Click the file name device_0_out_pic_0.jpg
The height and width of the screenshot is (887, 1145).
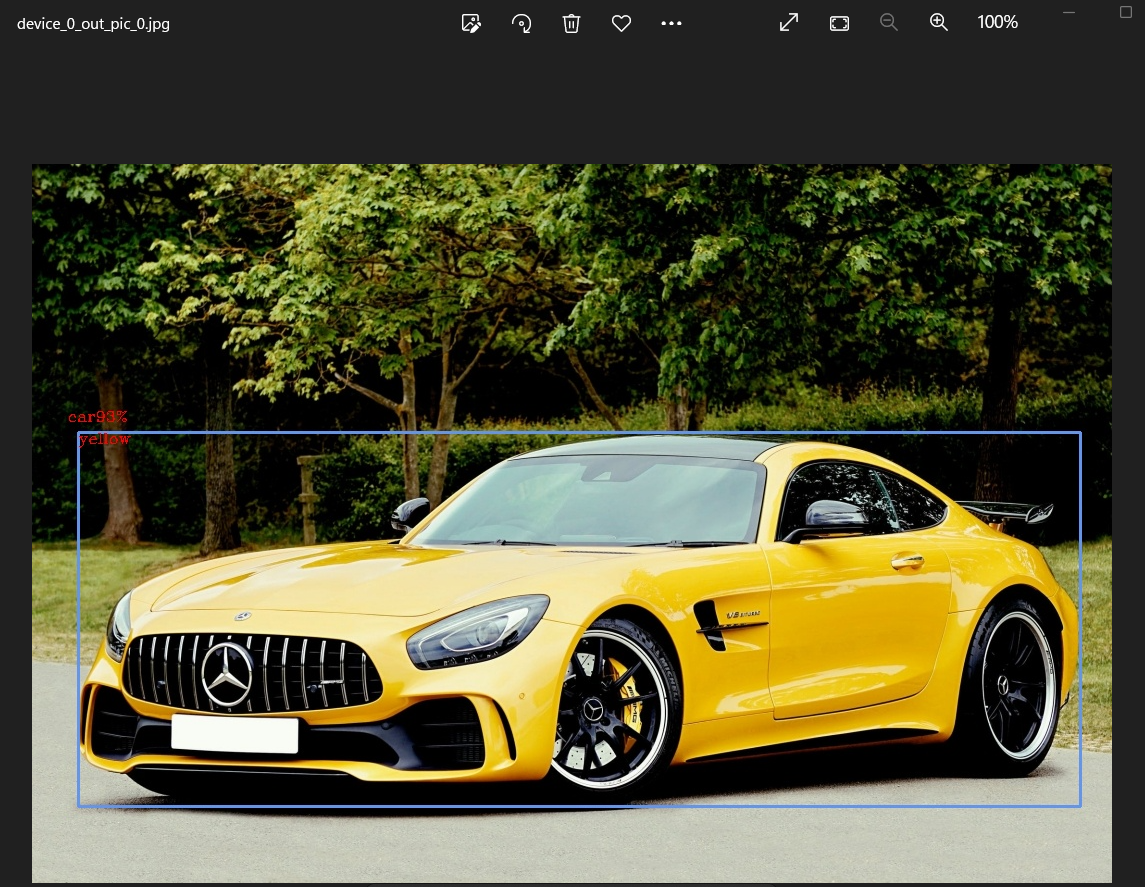click(93, 24)
